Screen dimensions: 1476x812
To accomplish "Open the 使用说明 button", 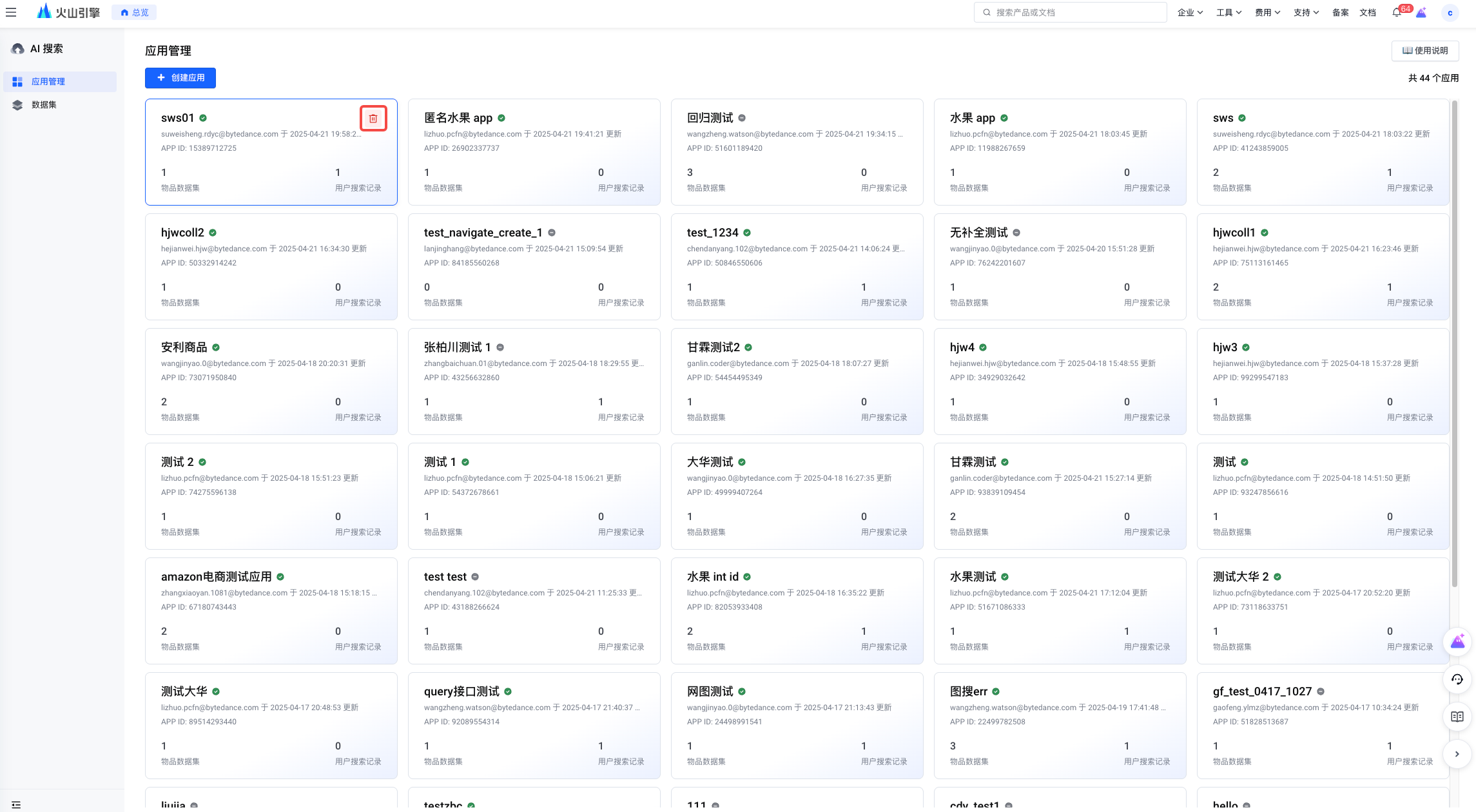I will (x=1425, y=50).
